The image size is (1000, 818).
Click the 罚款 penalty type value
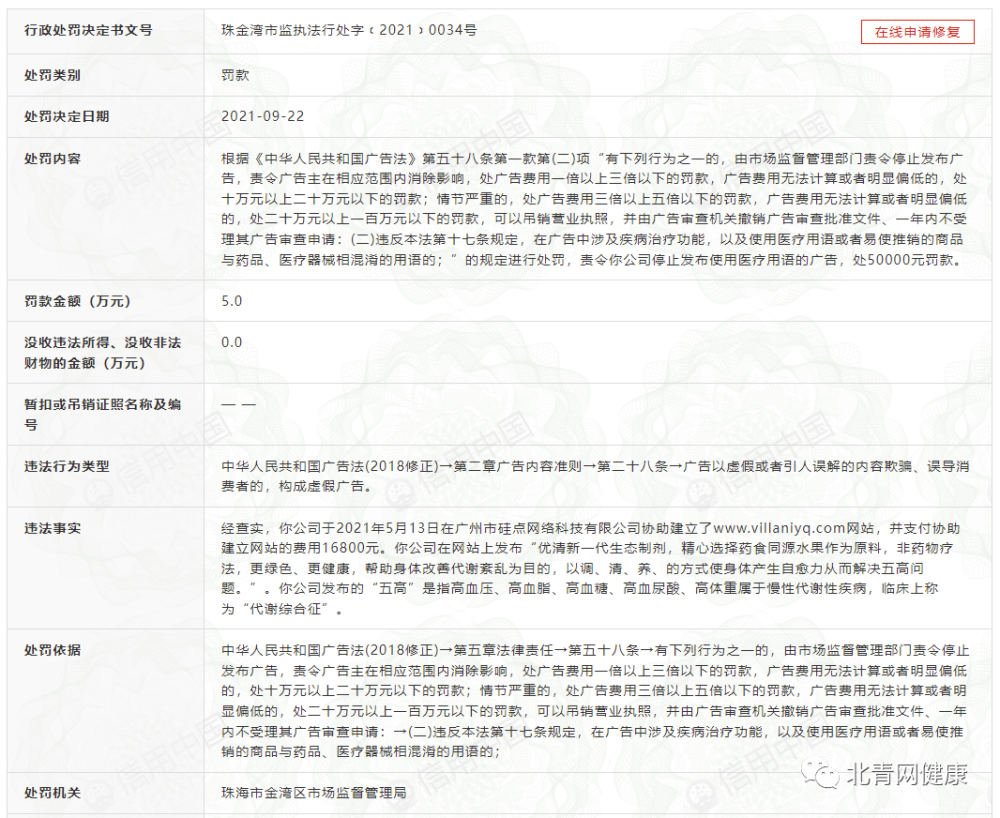(235, 75)
